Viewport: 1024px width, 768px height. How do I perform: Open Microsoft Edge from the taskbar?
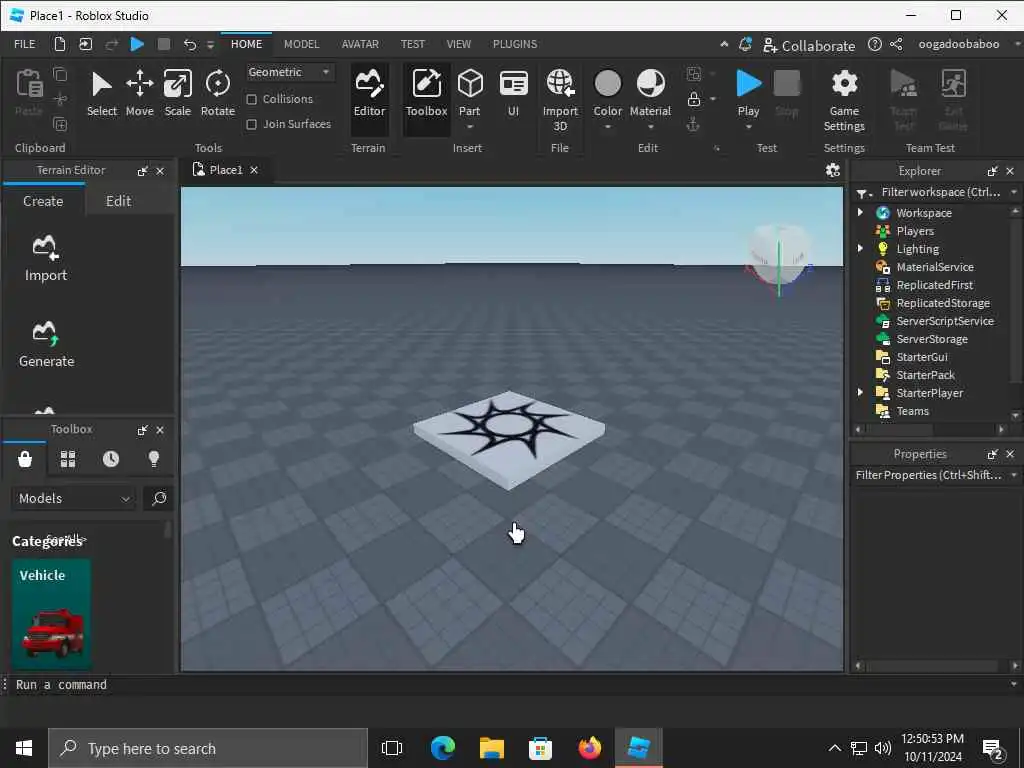[x=443, y=748]
